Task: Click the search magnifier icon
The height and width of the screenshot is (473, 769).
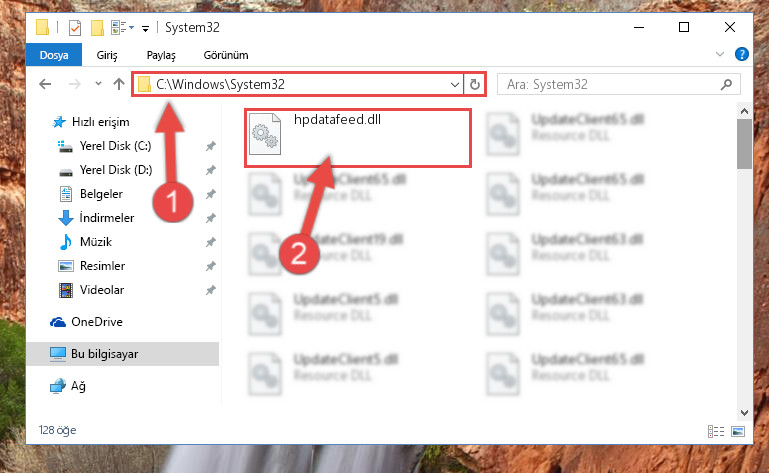Action: tap(726, 84)
